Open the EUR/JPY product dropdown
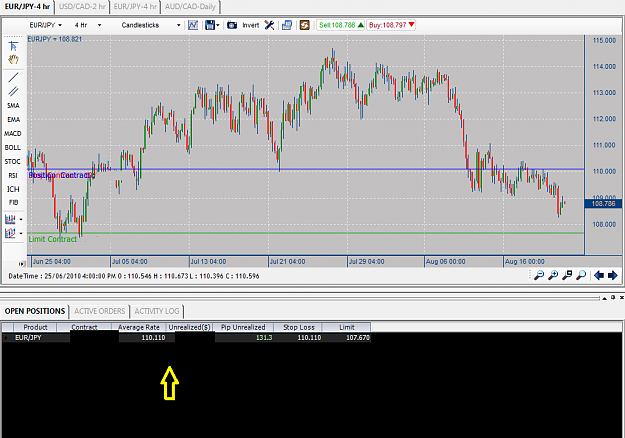The image size is (625, 438). click(45, 25)
